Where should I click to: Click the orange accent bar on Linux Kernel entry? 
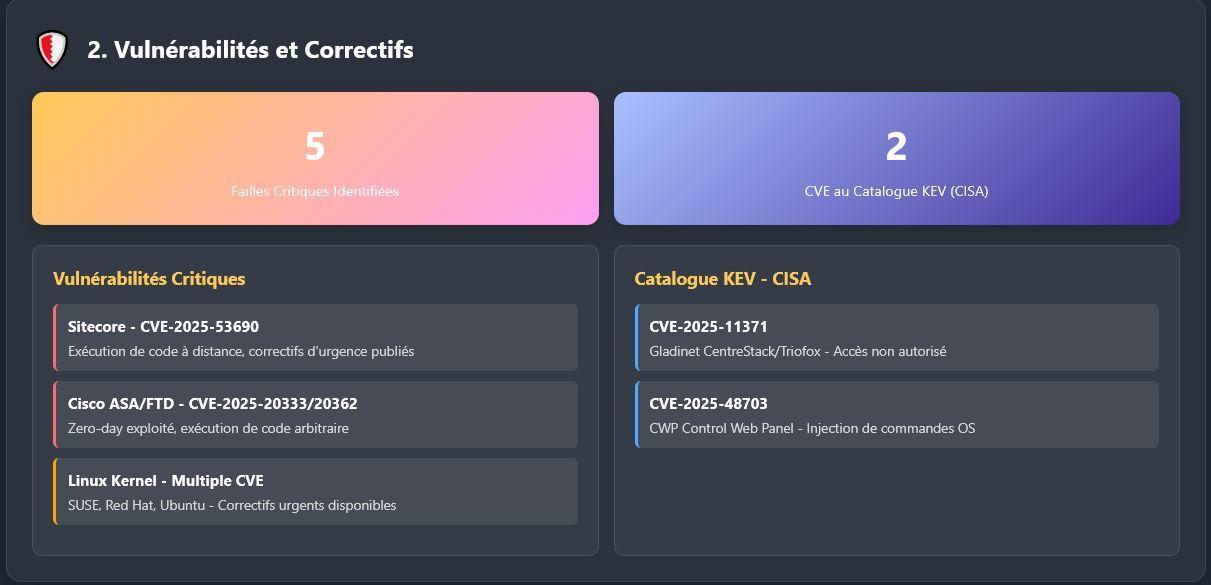[x=55, y=491]
